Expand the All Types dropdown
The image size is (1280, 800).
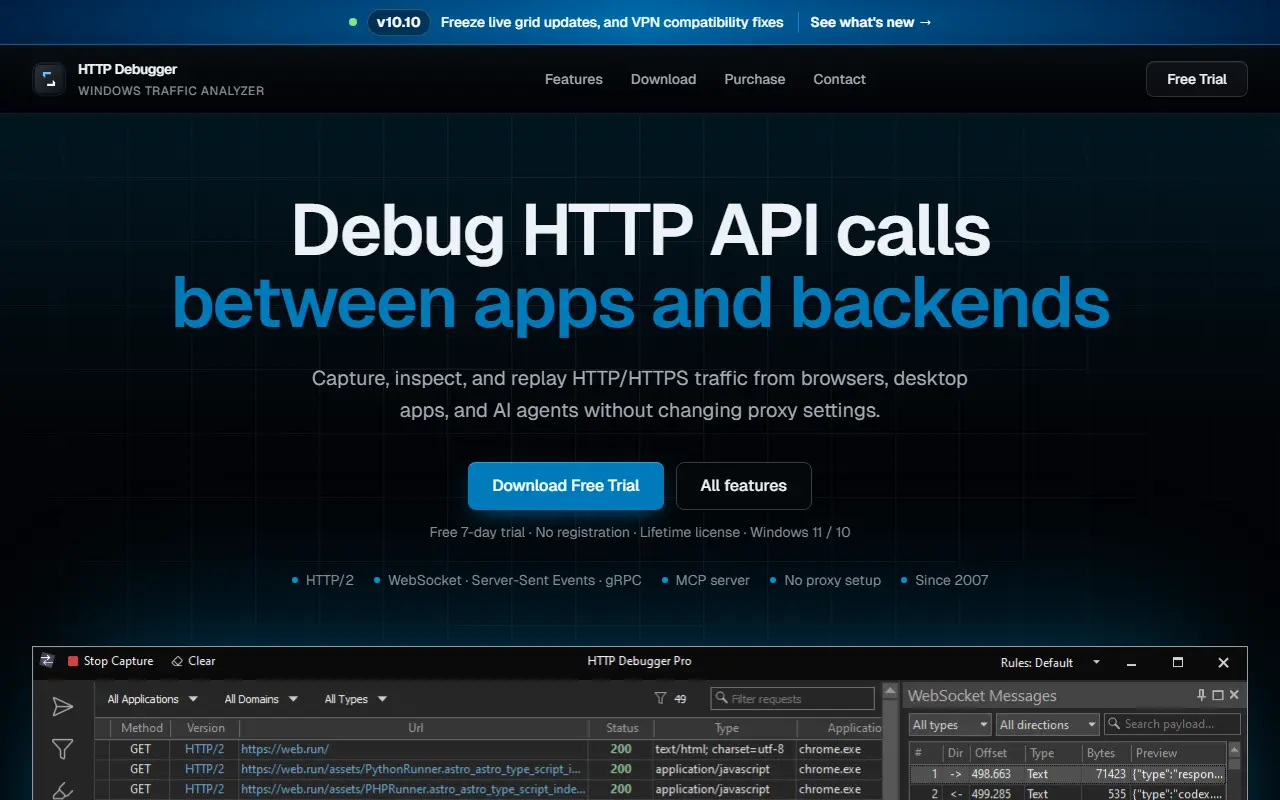point(355,699)
